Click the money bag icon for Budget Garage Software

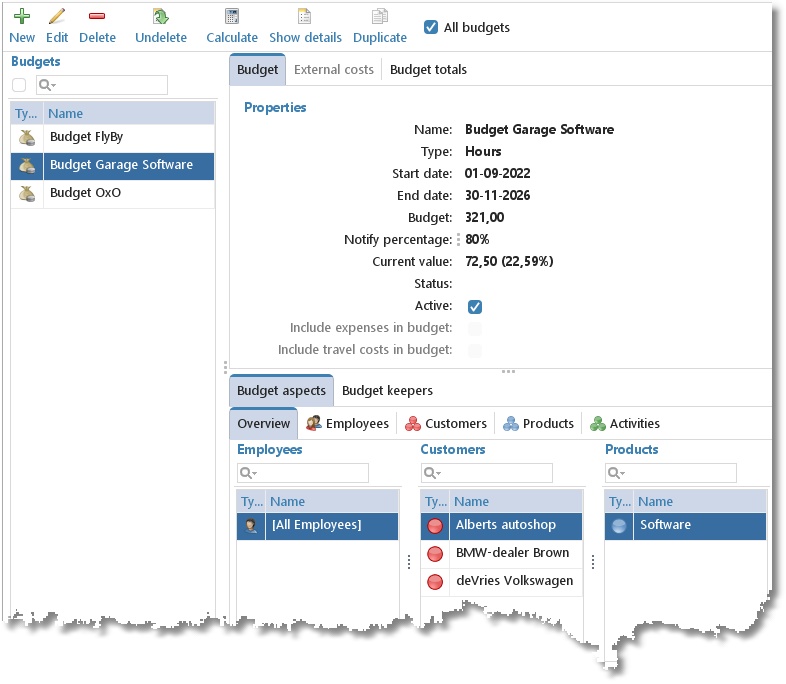pyautogui.click(x=27, y=165)
